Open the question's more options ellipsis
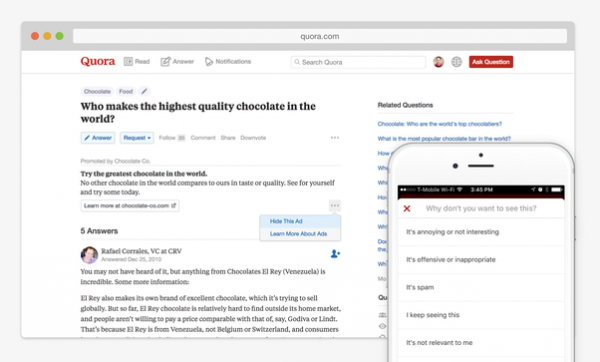 click(x=335, y=138)
